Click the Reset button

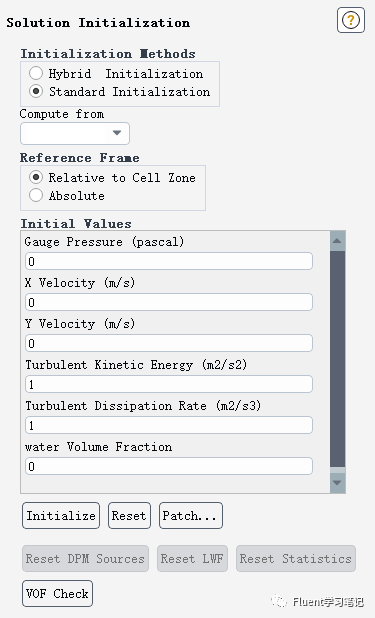click(x=129, y=516)
